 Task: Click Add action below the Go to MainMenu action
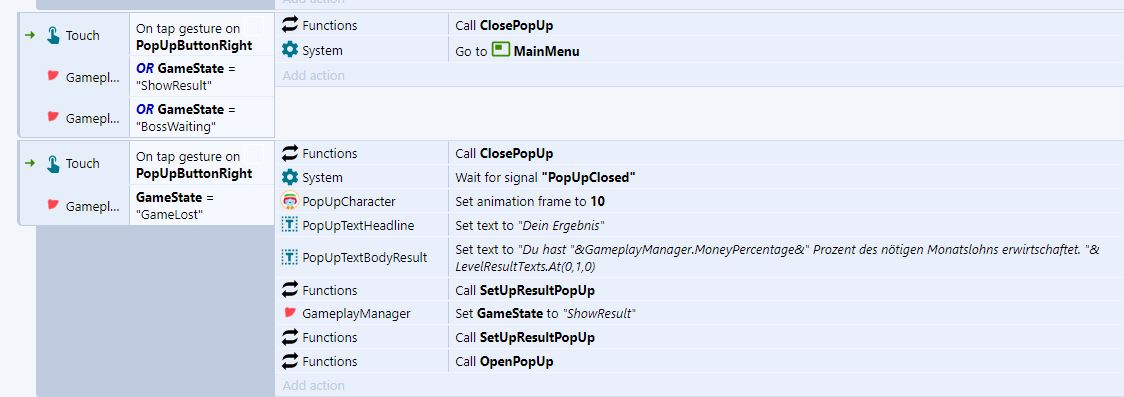click(x=313, y=75)
